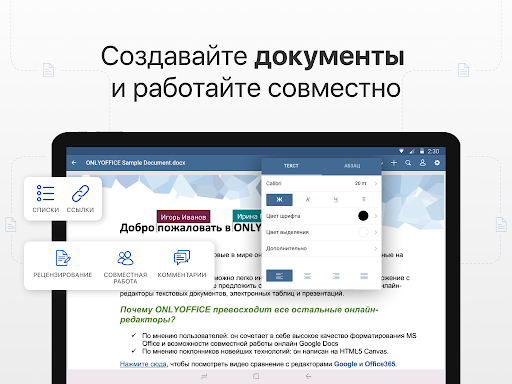Switch to the Текст tab
Image resolution: width=512 pixels, height=384 pixels.
(x=291, y=166)
